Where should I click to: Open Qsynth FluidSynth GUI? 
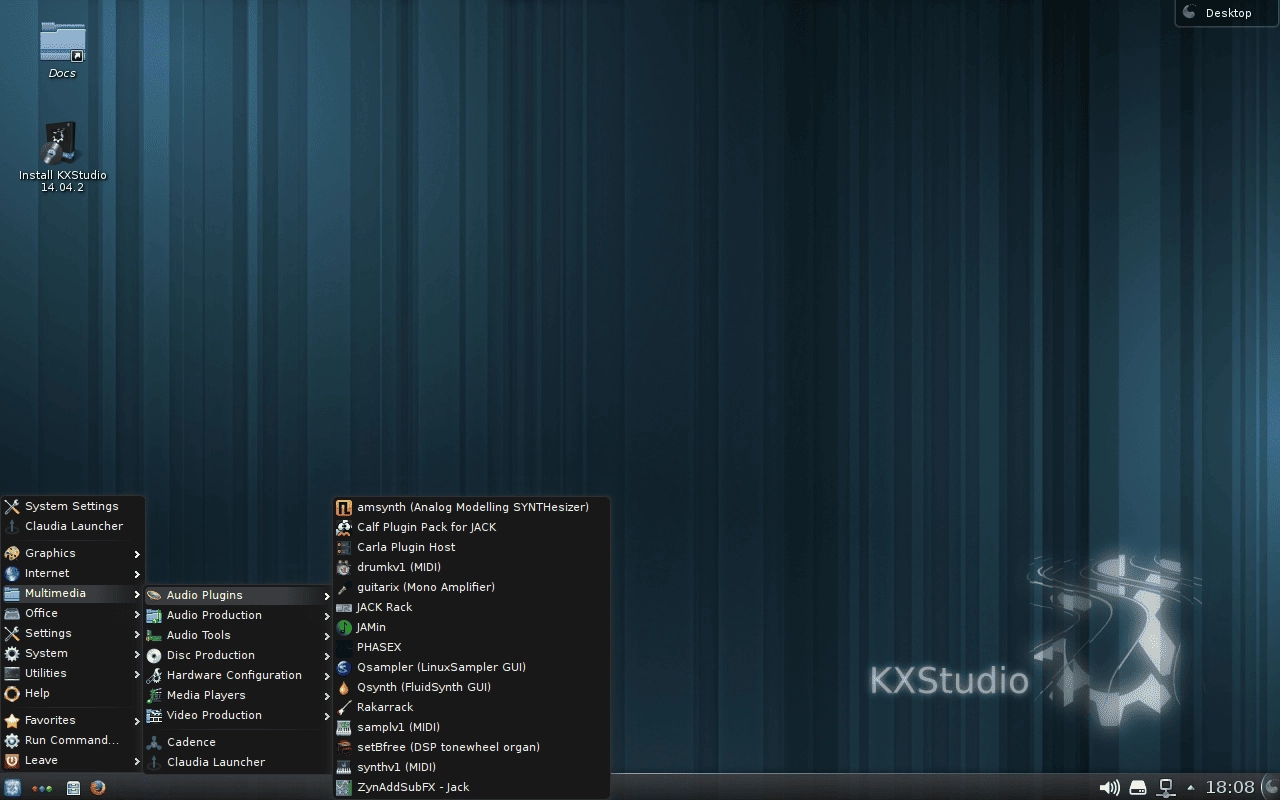pos(471,687)
